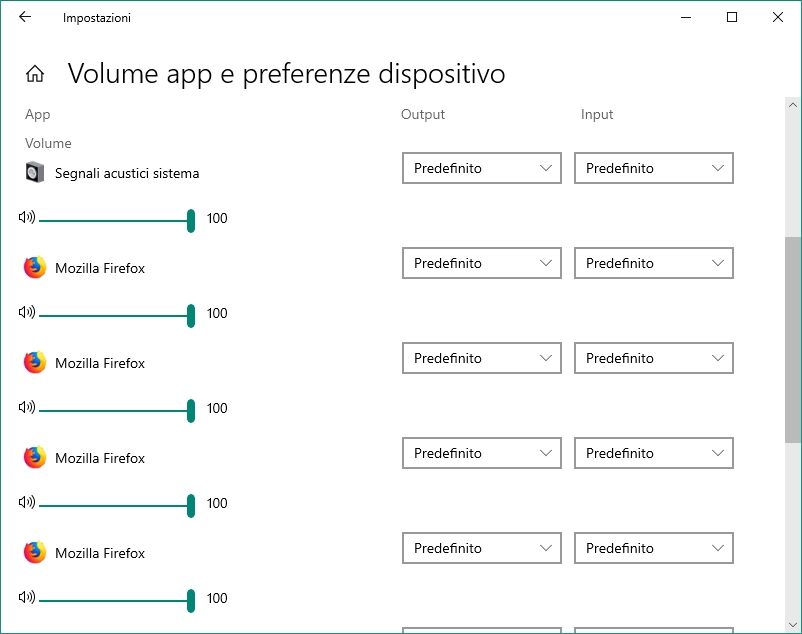The height and width of the screenshot is (634, 802).
Task: Click the "Input" column header
Action: [x=597, y=115]
